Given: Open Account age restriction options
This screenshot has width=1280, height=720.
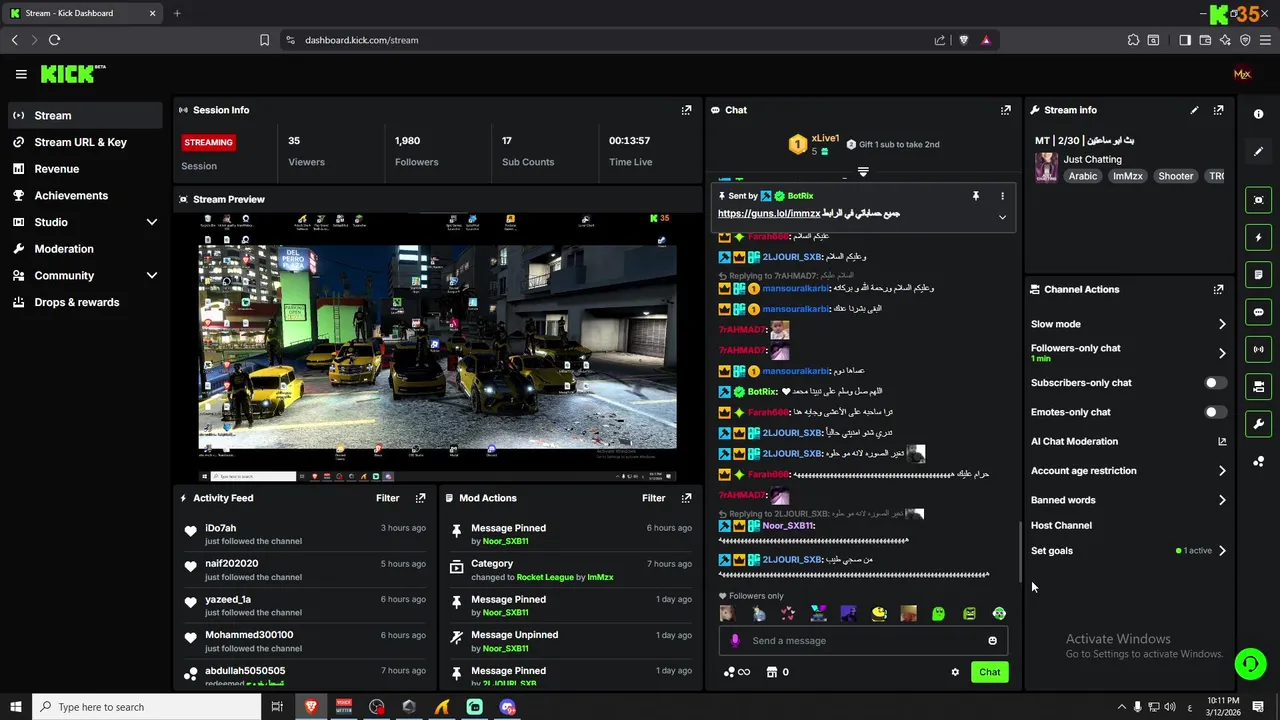Looking at the screenshot, I should [x=1129, y=471].
